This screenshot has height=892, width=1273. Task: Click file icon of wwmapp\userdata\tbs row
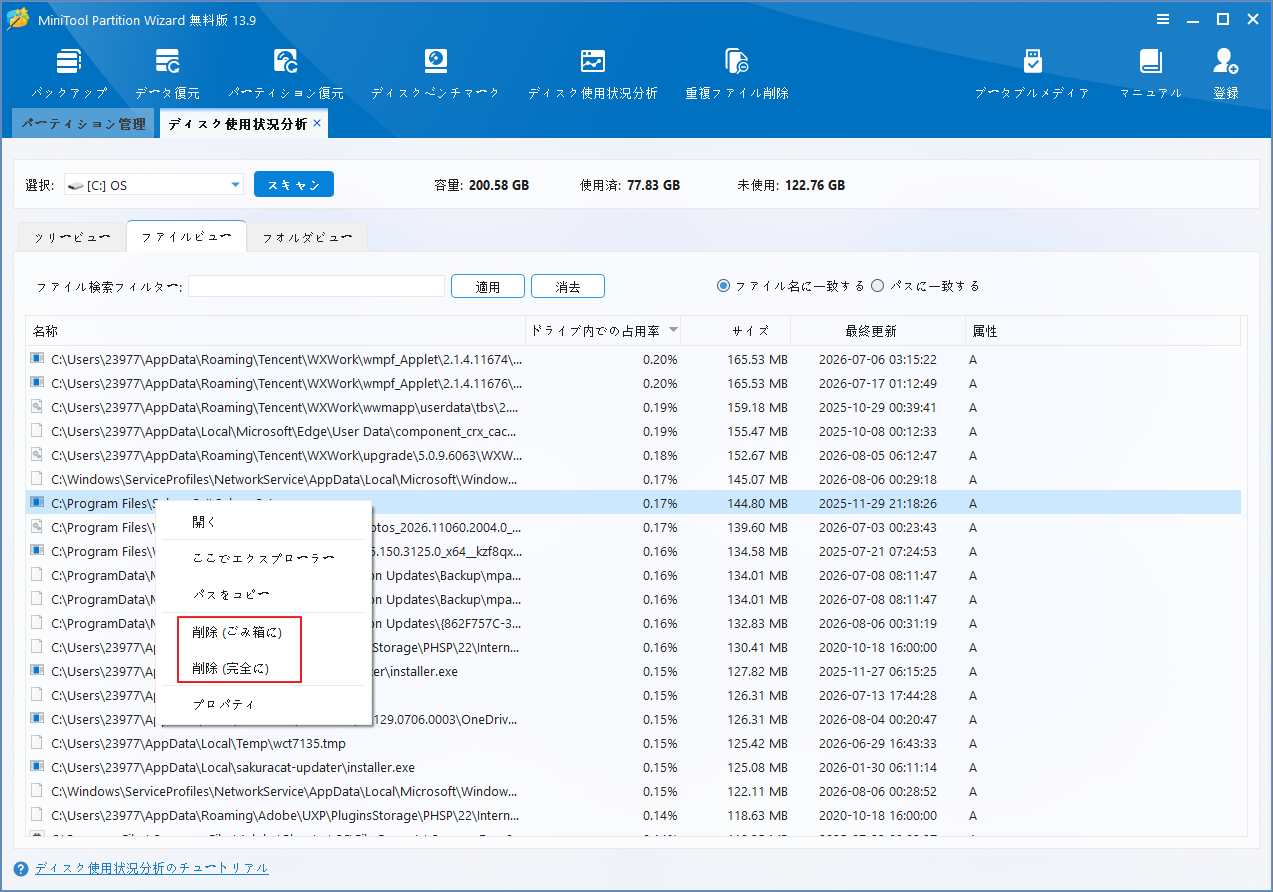pos(37,407)
